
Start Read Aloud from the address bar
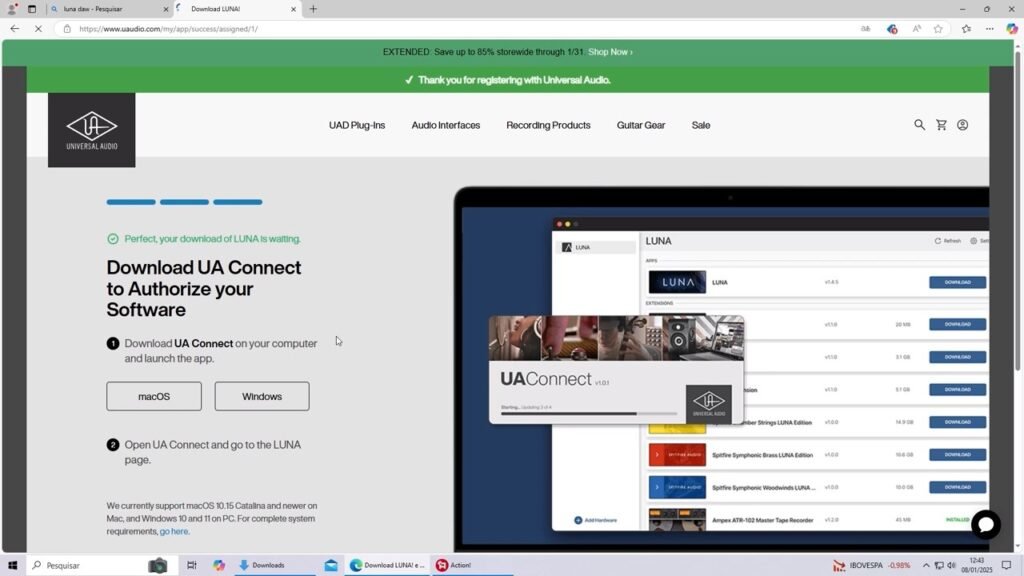917,29
